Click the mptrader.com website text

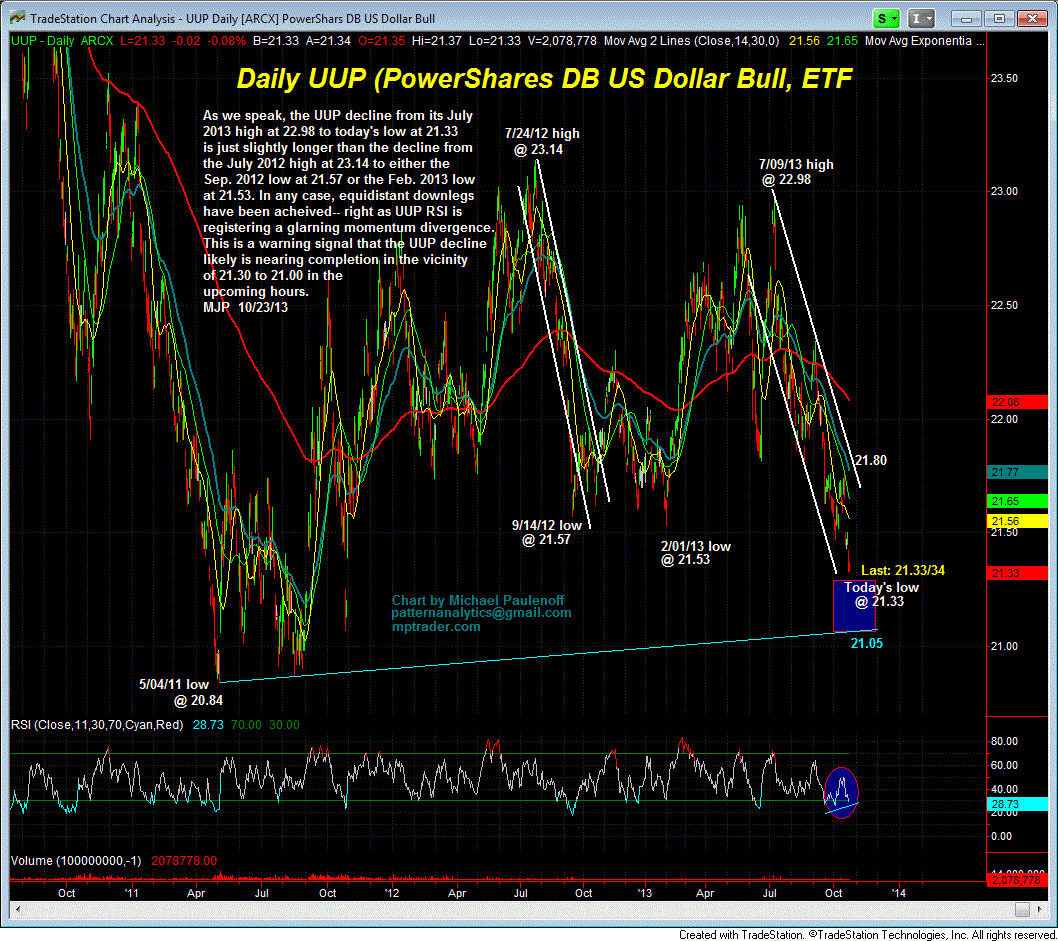[436, 627]
